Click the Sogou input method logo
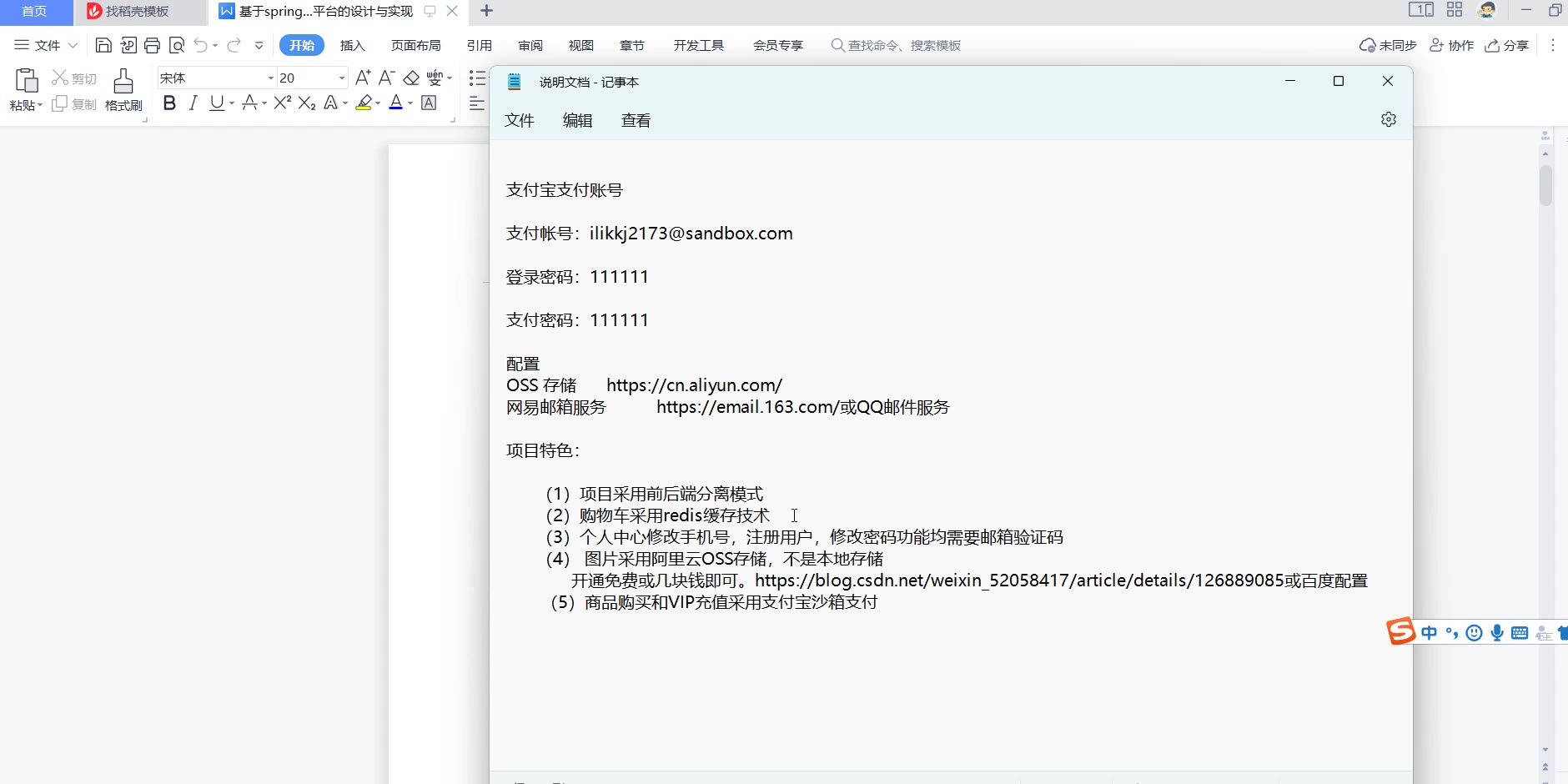 (x=1401, y=631)
